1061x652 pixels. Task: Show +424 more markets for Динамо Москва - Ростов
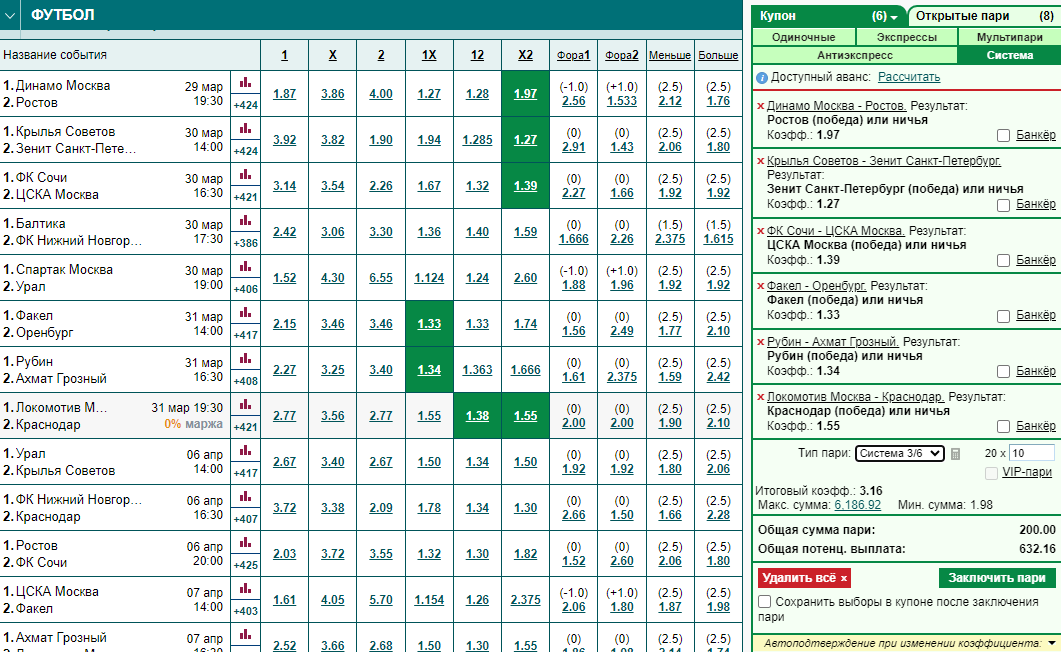(x=246, y=105)
